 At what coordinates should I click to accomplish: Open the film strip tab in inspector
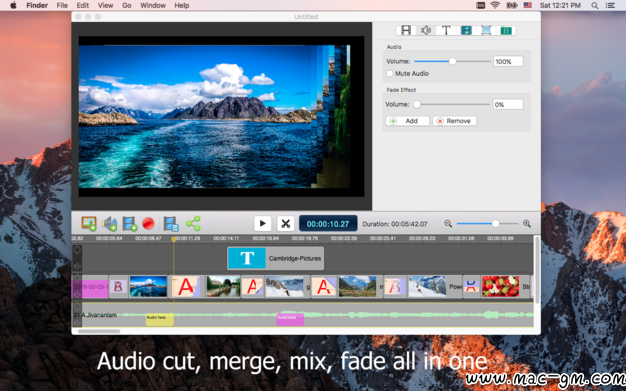[406, 30]
